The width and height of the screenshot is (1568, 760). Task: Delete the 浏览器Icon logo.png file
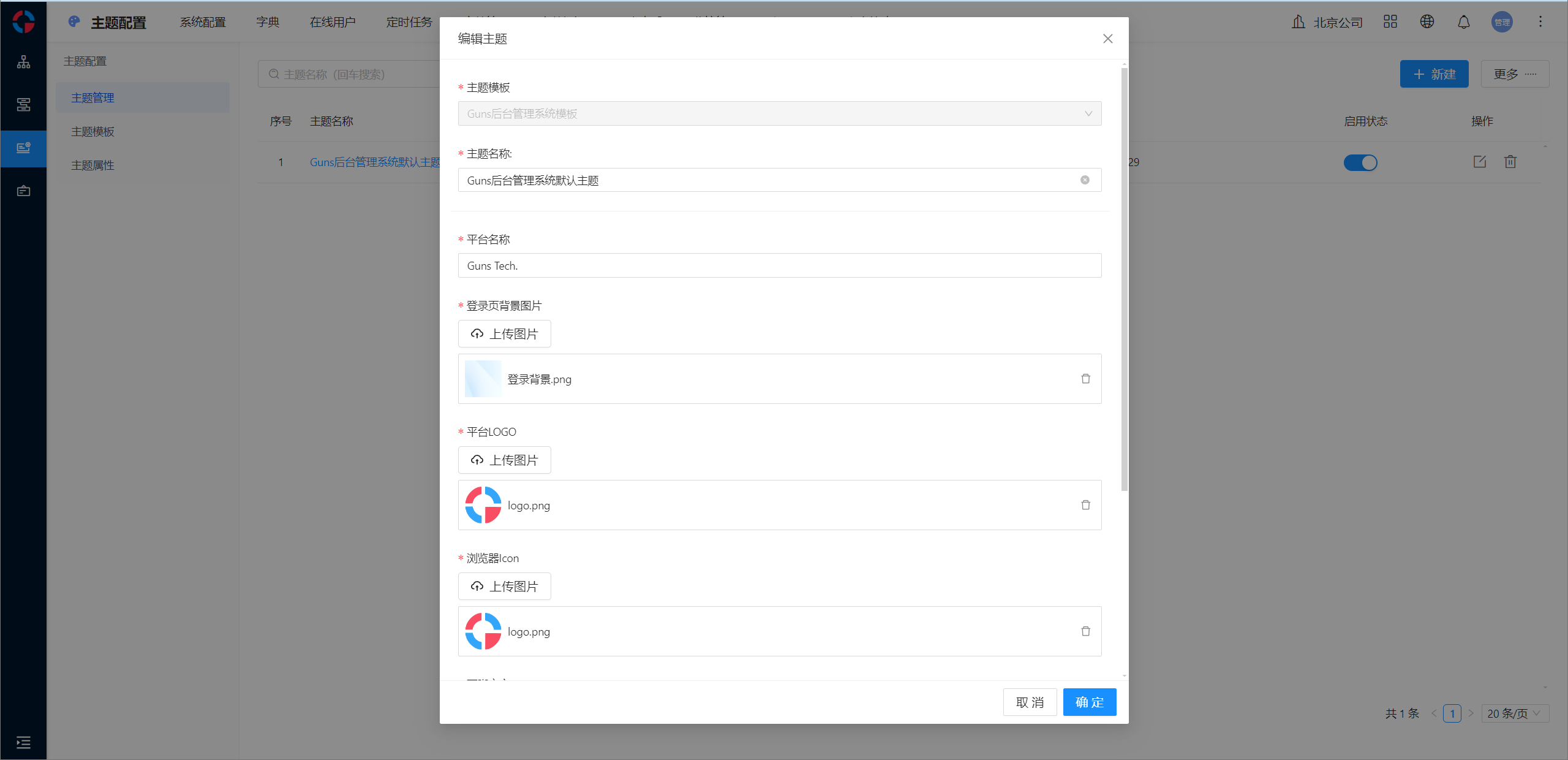tap(1085, 631)
